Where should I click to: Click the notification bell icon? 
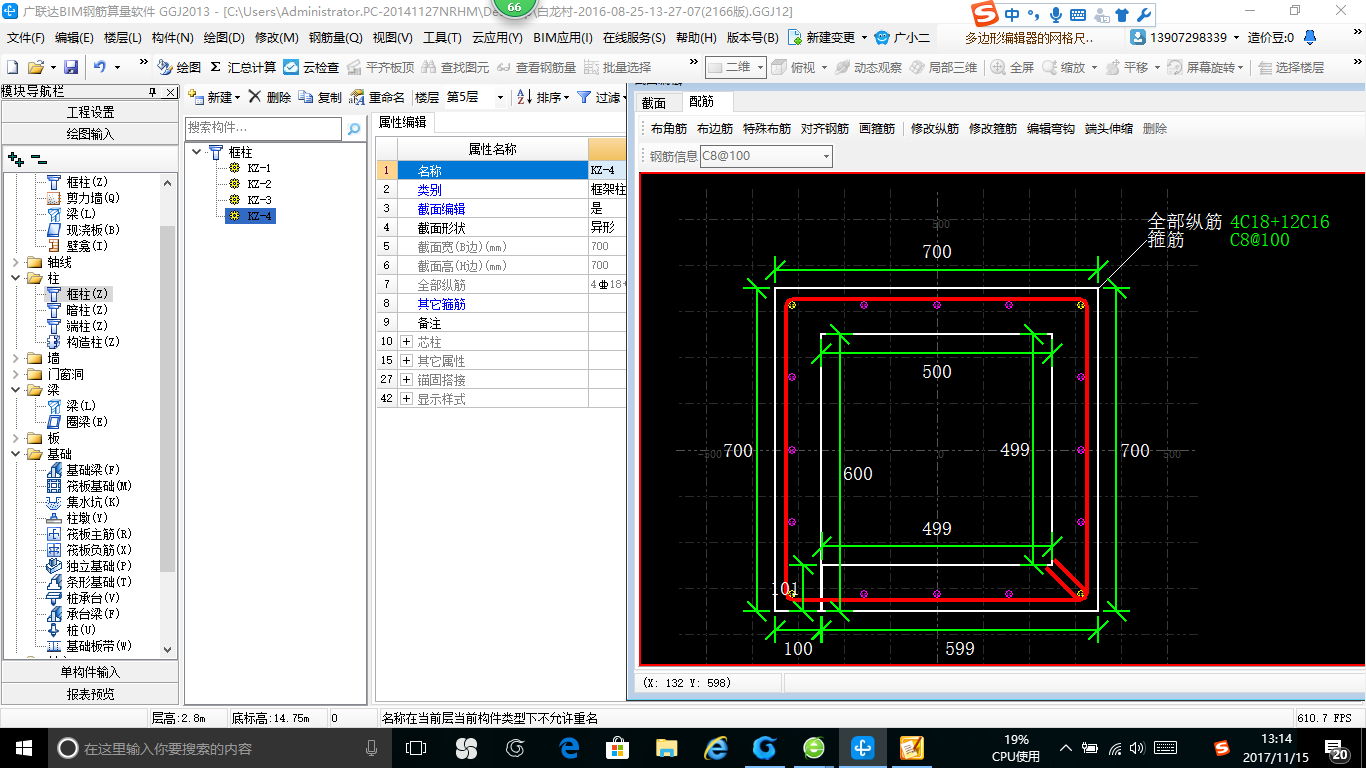[x=1310, y=37]
